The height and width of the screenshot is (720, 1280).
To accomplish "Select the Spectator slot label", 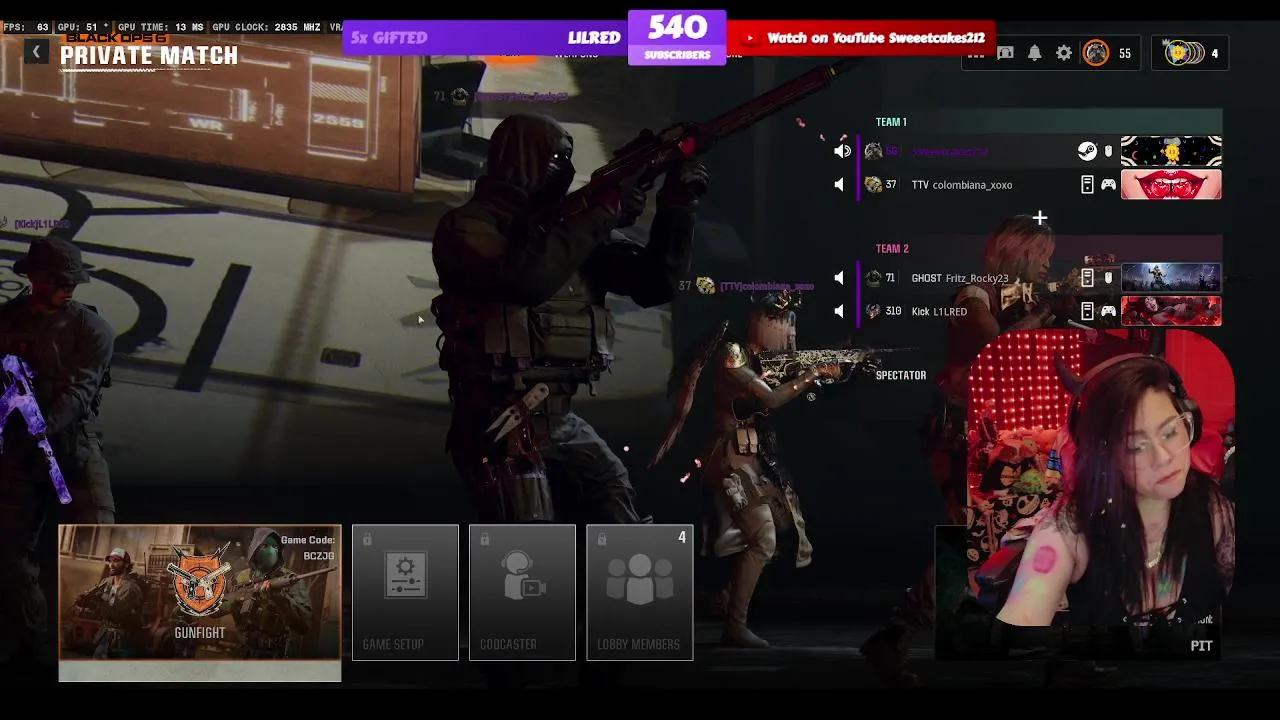I will pyautogui.click(x=901, y=375).
